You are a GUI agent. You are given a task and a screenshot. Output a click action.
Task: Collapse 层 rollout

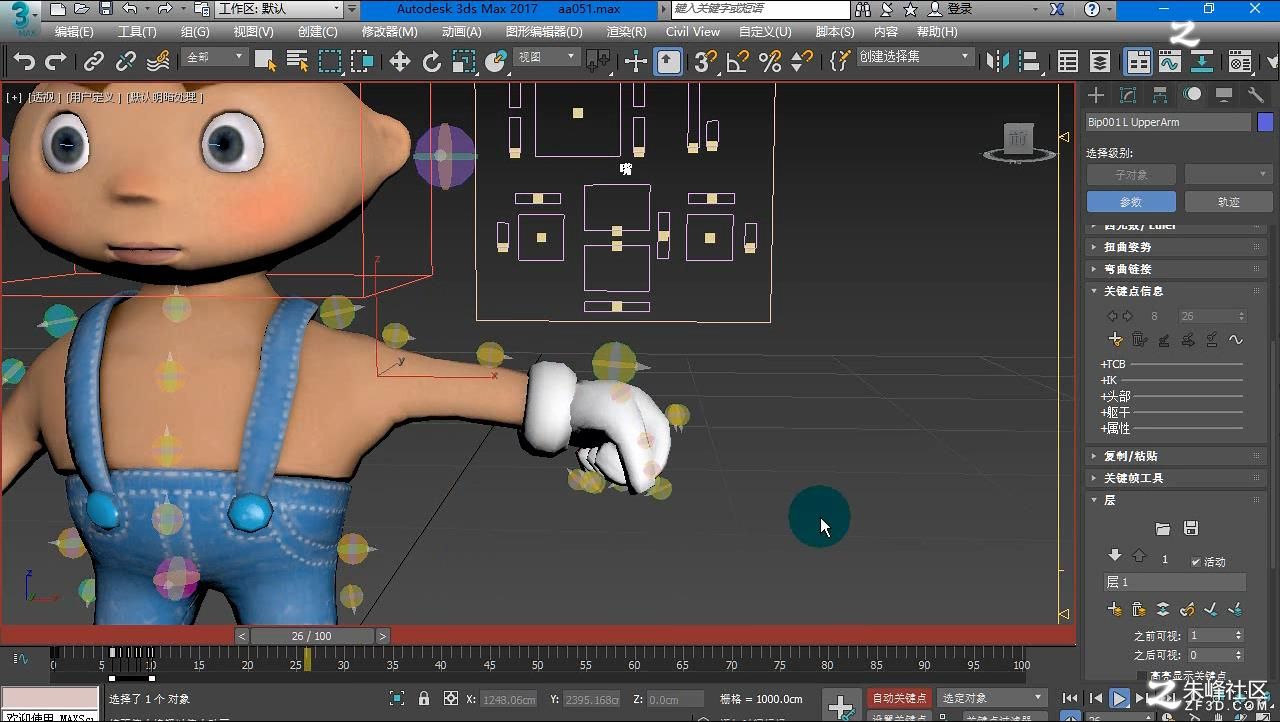pos(1176,500)
